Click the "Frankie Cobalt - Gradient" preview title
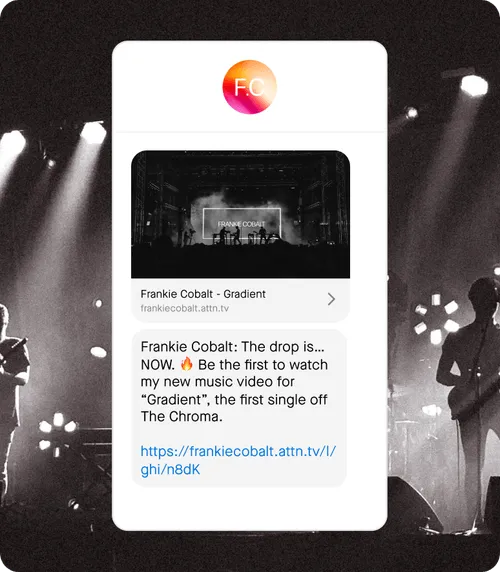500x572 pixels. (203, 294)
